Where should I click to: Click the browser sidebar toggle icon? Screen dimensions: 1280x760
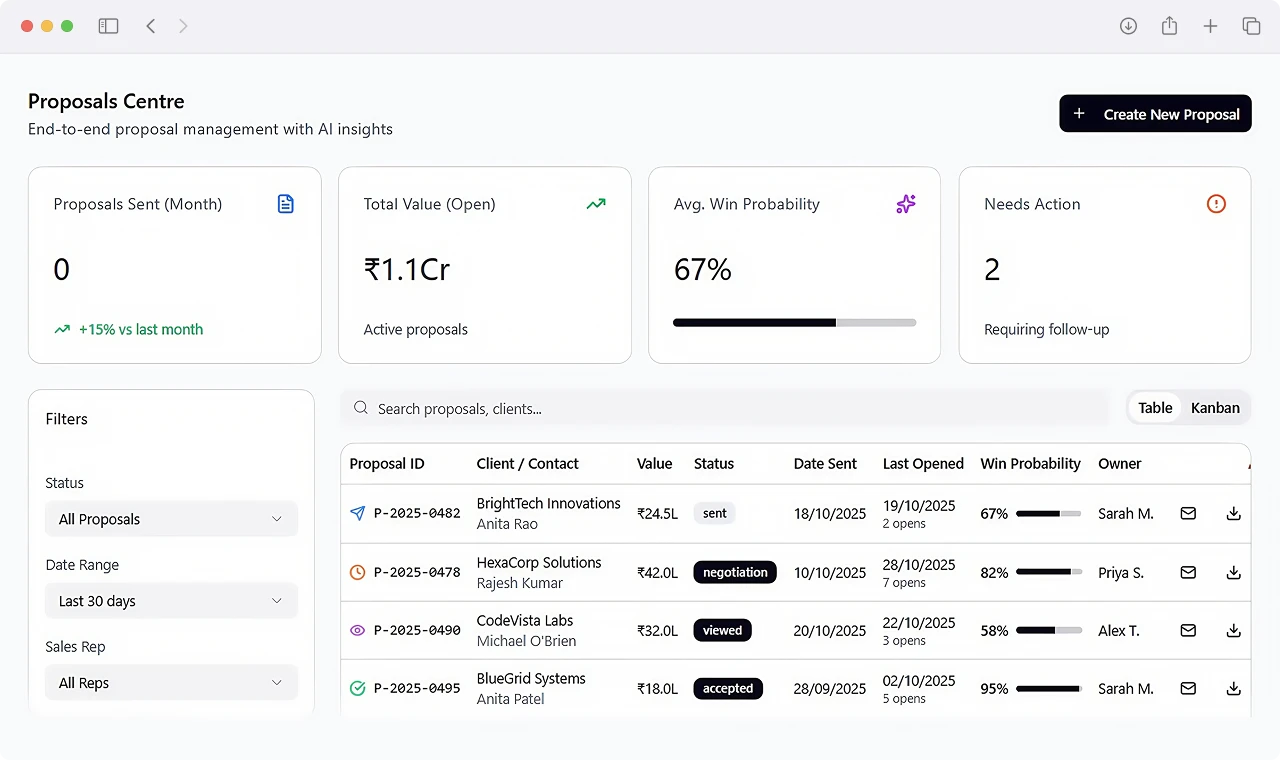[108, 26]
